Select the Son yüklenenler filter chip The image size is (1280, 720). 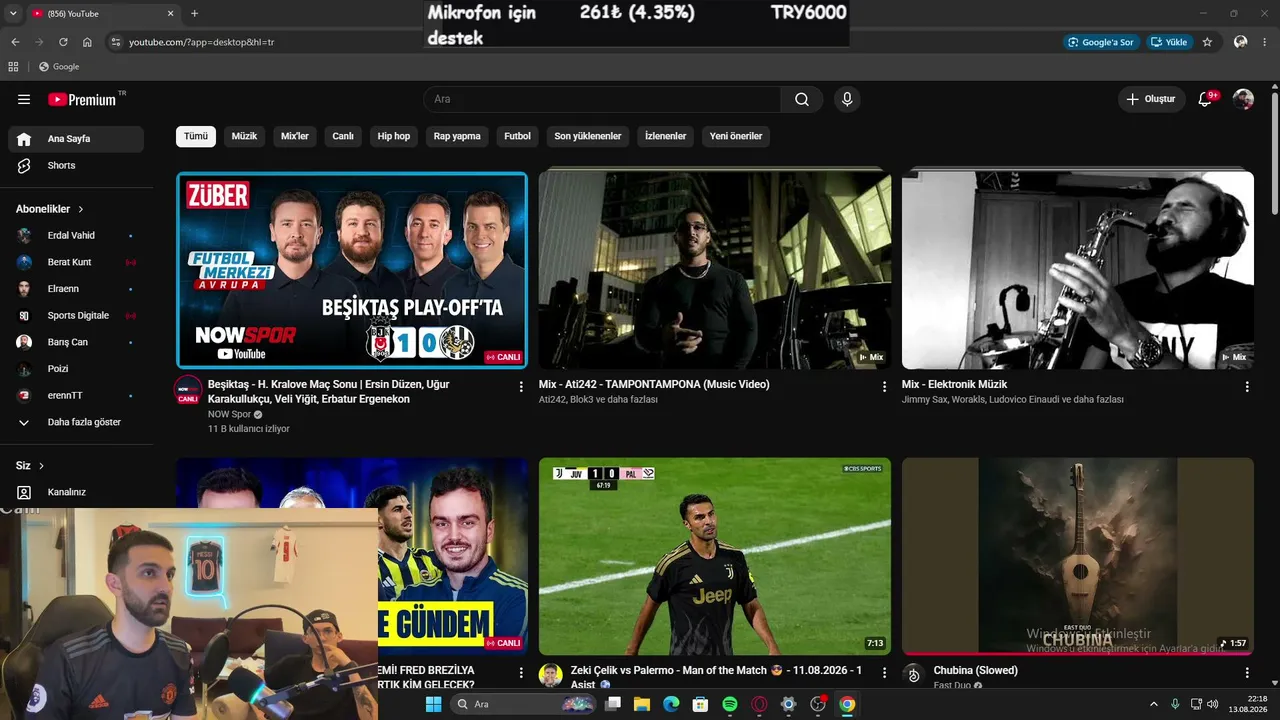pos(588,136)
